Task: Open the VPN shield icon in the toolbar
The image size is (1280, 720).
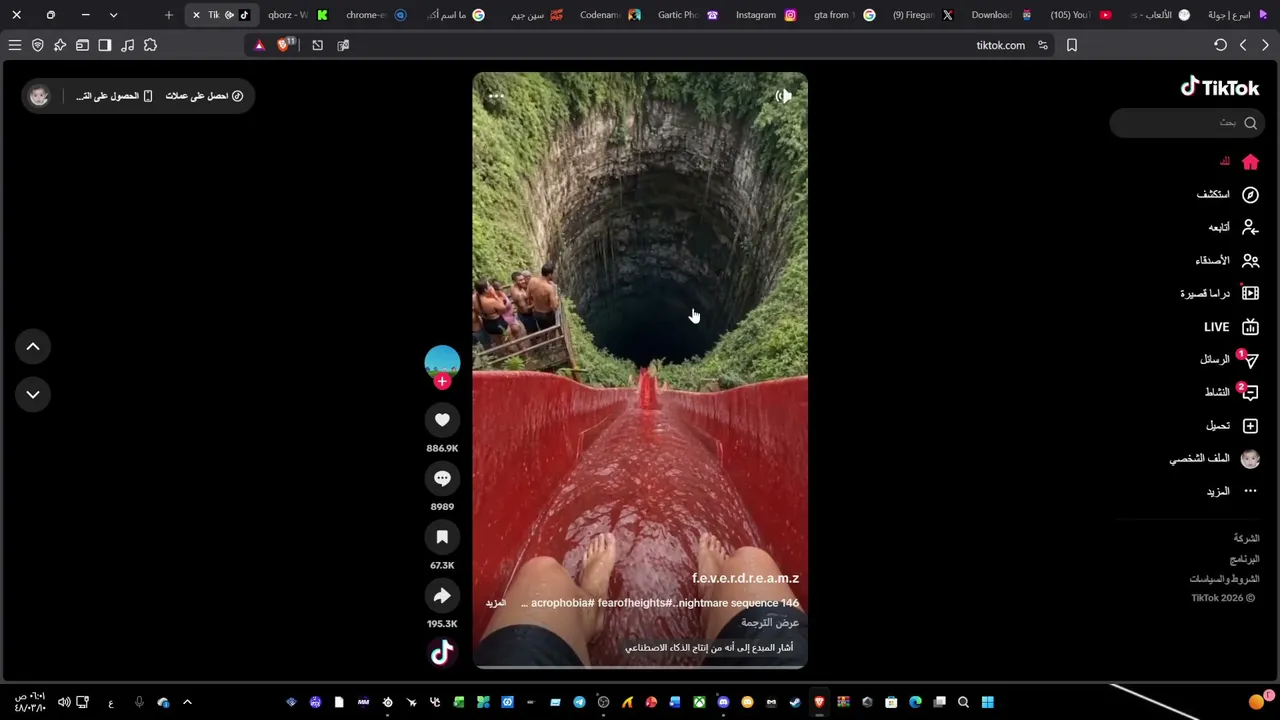Action: 38,45
